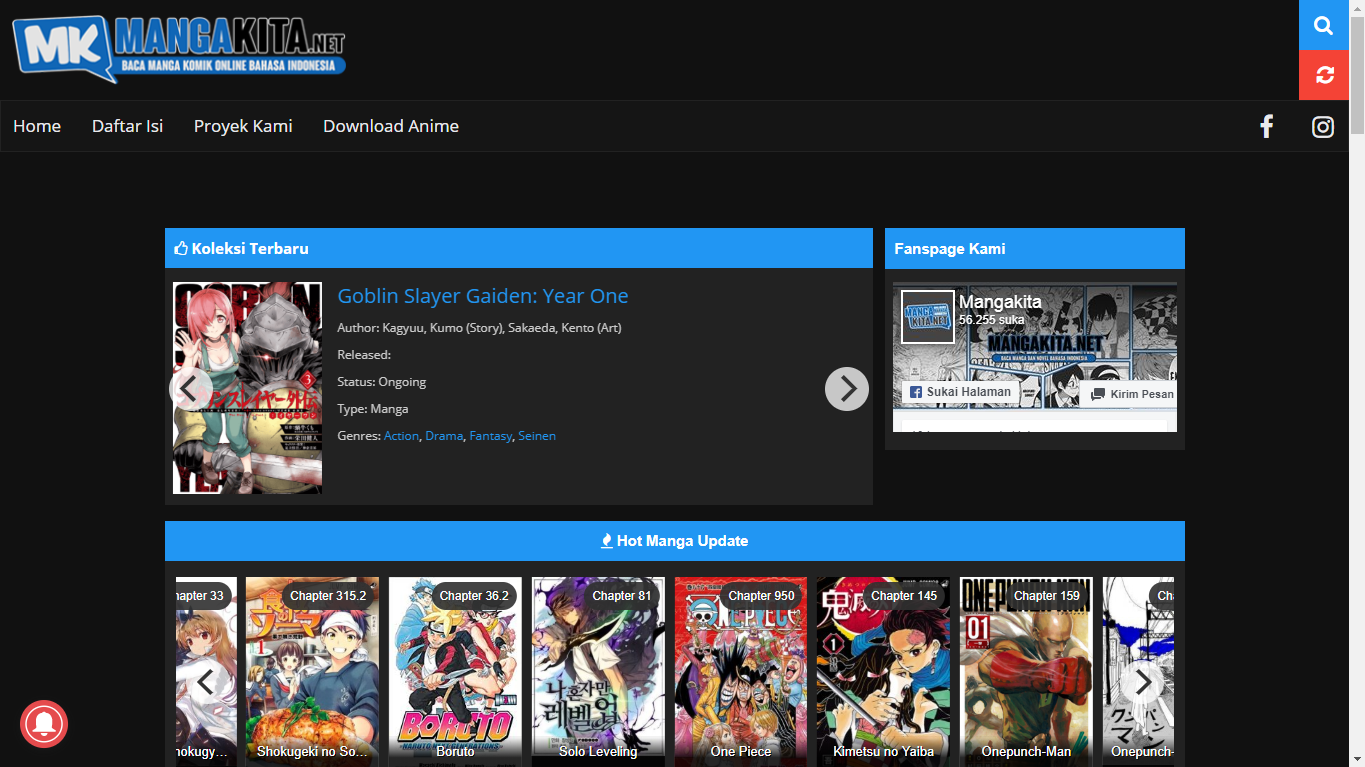Go to next Hot Manga Update slide
1365x767 pixels.
[1142, 682]
